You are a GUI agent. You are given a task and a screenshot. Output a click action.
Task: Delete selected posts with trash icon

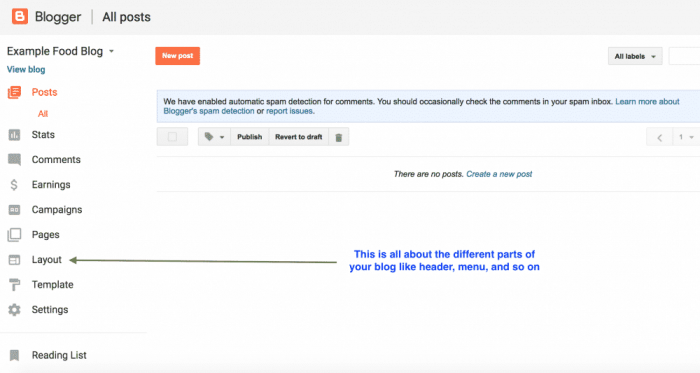(x=339, y=137)
